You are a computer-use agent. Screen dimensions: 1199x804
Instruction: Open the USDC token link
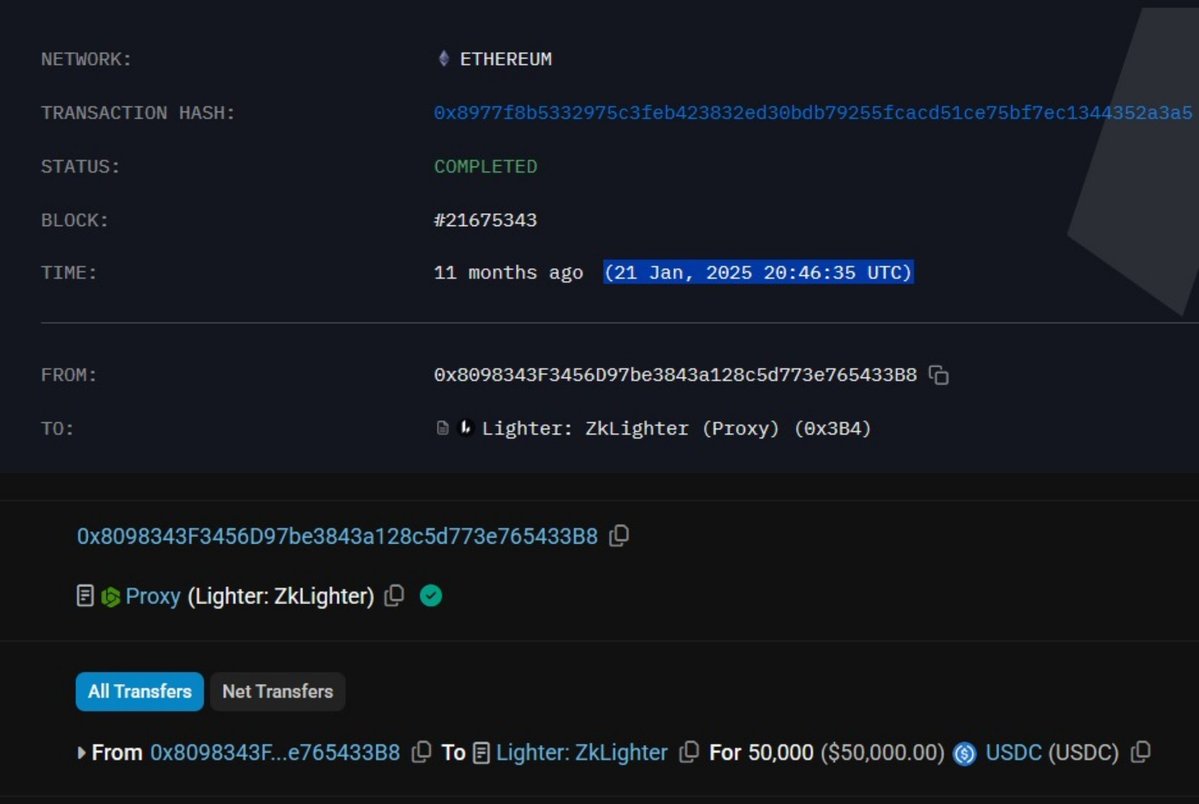pyautogui.click(x=1013, y=753)
